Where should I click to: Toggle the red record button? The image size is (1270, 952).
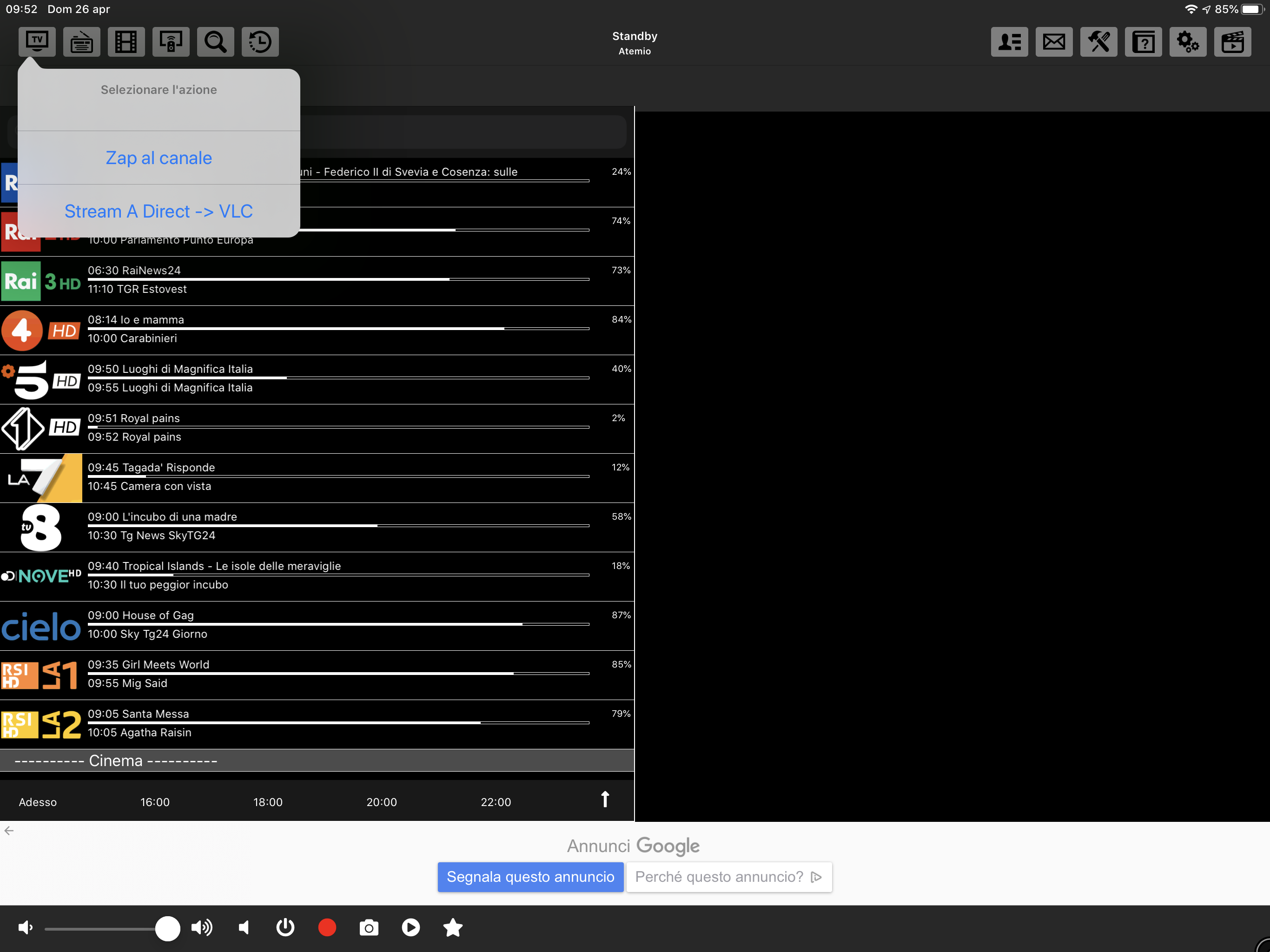pyautogui.click(x=327, y=927)
